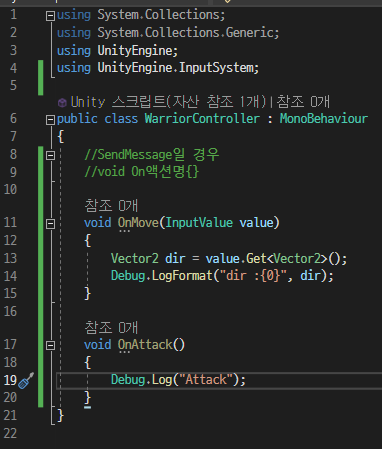Collapse the WarriorController class at line 6
The image size is (382, 449).
tap(50, 120)
